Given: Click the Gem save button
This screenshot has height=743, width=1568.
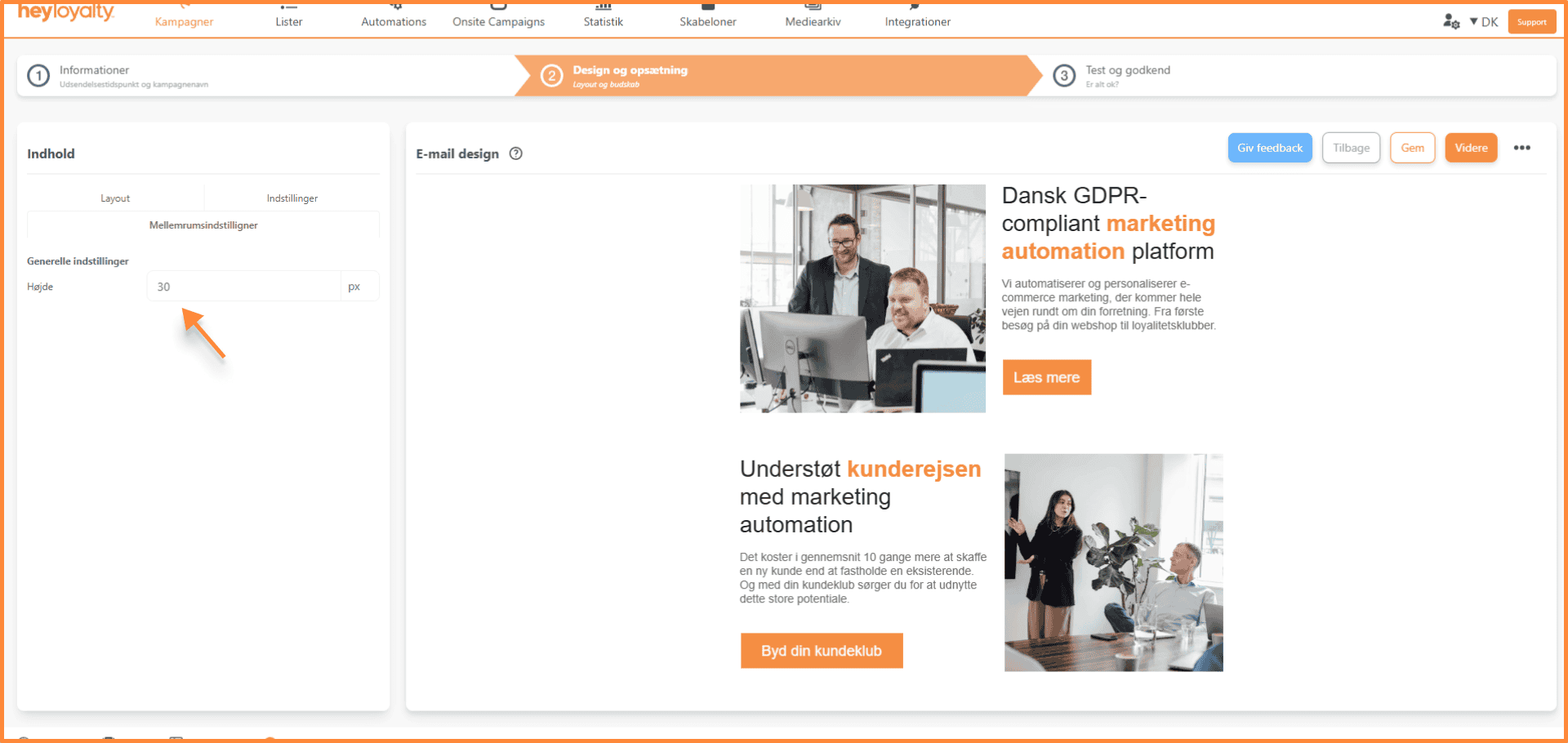Looking at the screenshot, I should pos(1413,148).
